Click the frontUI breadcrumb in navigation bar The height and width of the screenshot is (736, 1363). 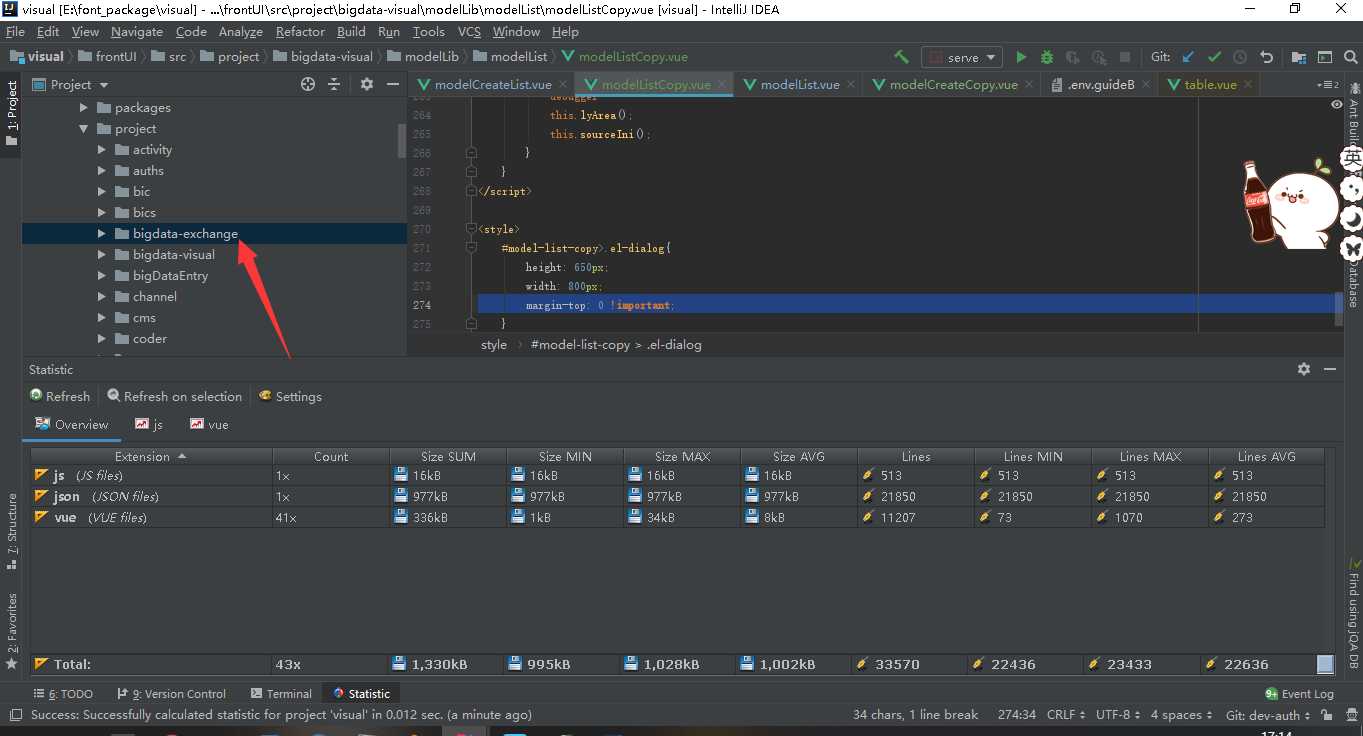point(107,57)
